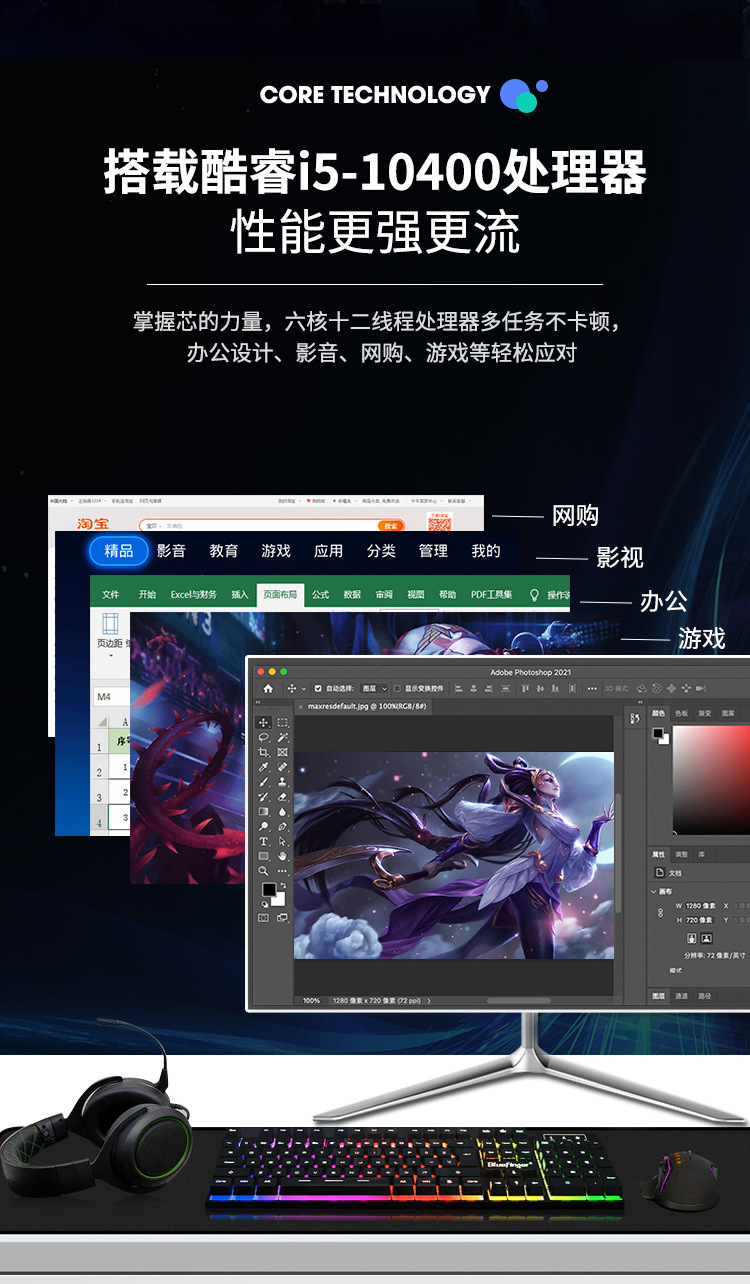
Task: Select the Zoom tool in toolbox
Action: coord(263,871)
